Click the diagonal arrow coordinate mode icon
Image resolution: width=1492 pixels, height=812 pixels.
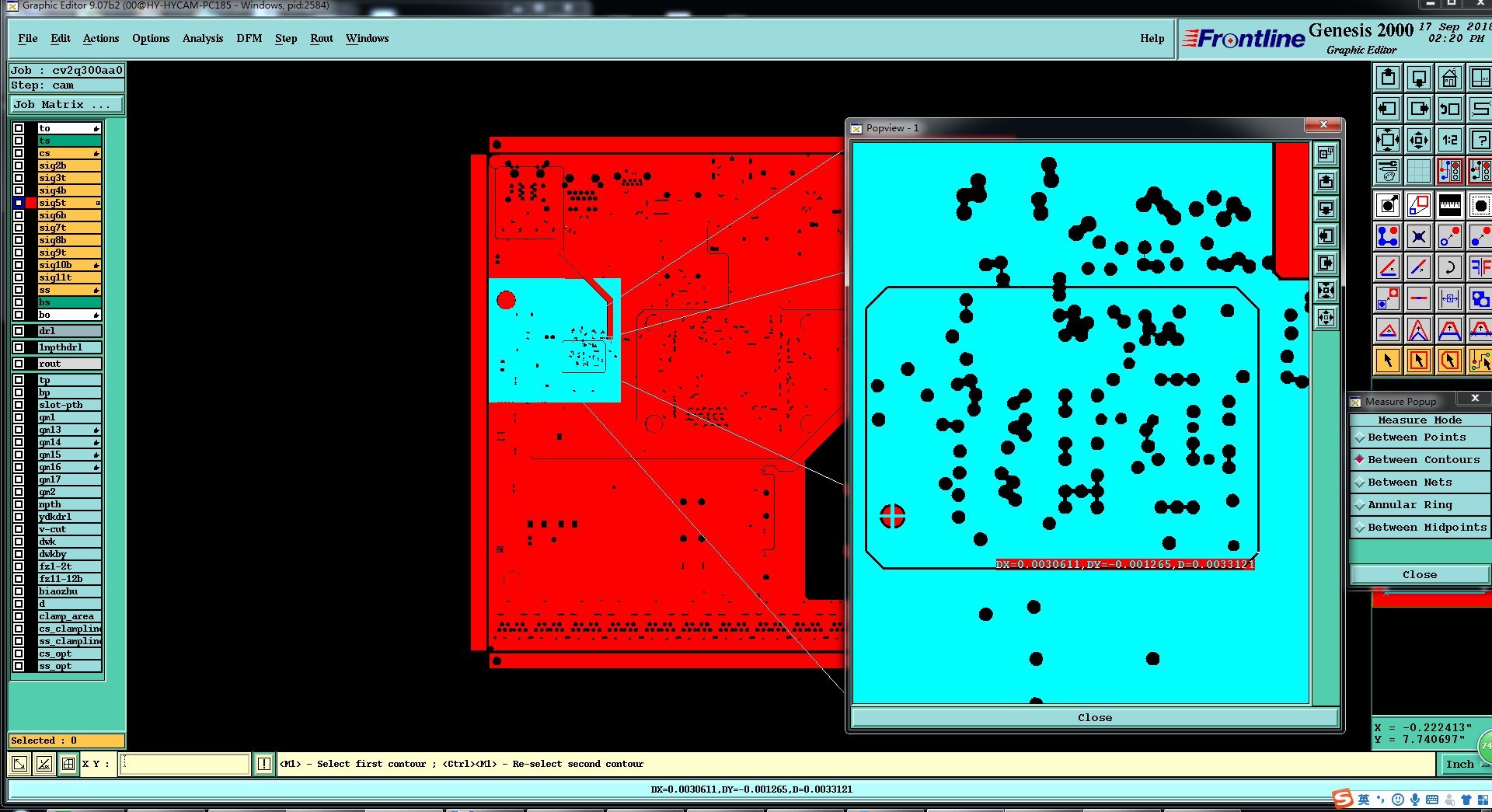20,764
